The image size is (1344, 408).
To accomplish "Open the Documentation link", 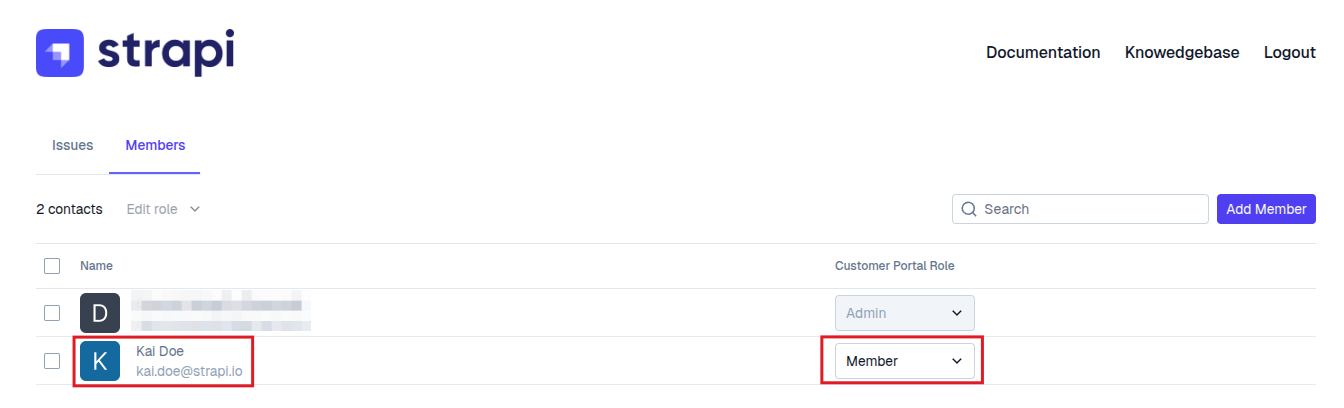I will (x=1043, y=52).
